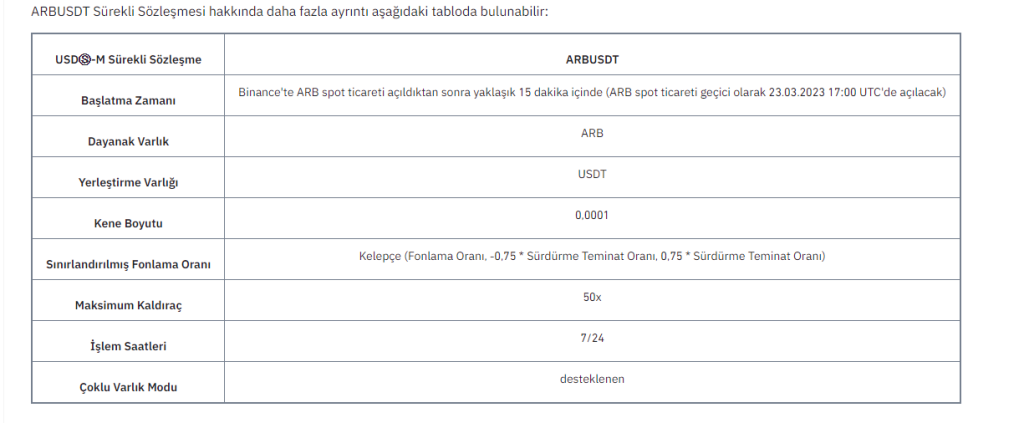This screenshot has height=423, width=1024.
Task: Click the Başlatma Zamanı row label
Action: coord(127,100)
